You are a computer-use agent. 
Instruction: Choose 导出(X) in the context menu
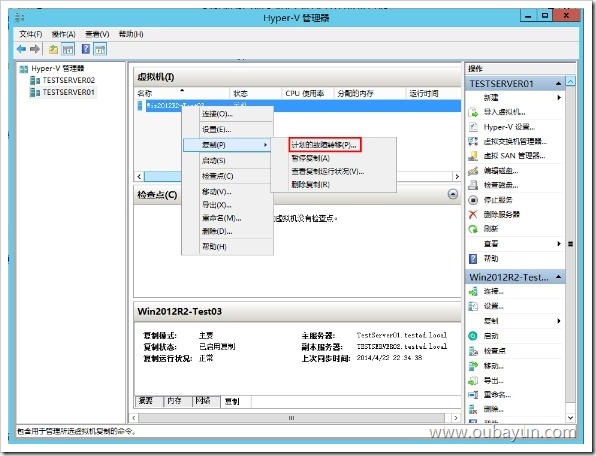click(x=227, y=205)
